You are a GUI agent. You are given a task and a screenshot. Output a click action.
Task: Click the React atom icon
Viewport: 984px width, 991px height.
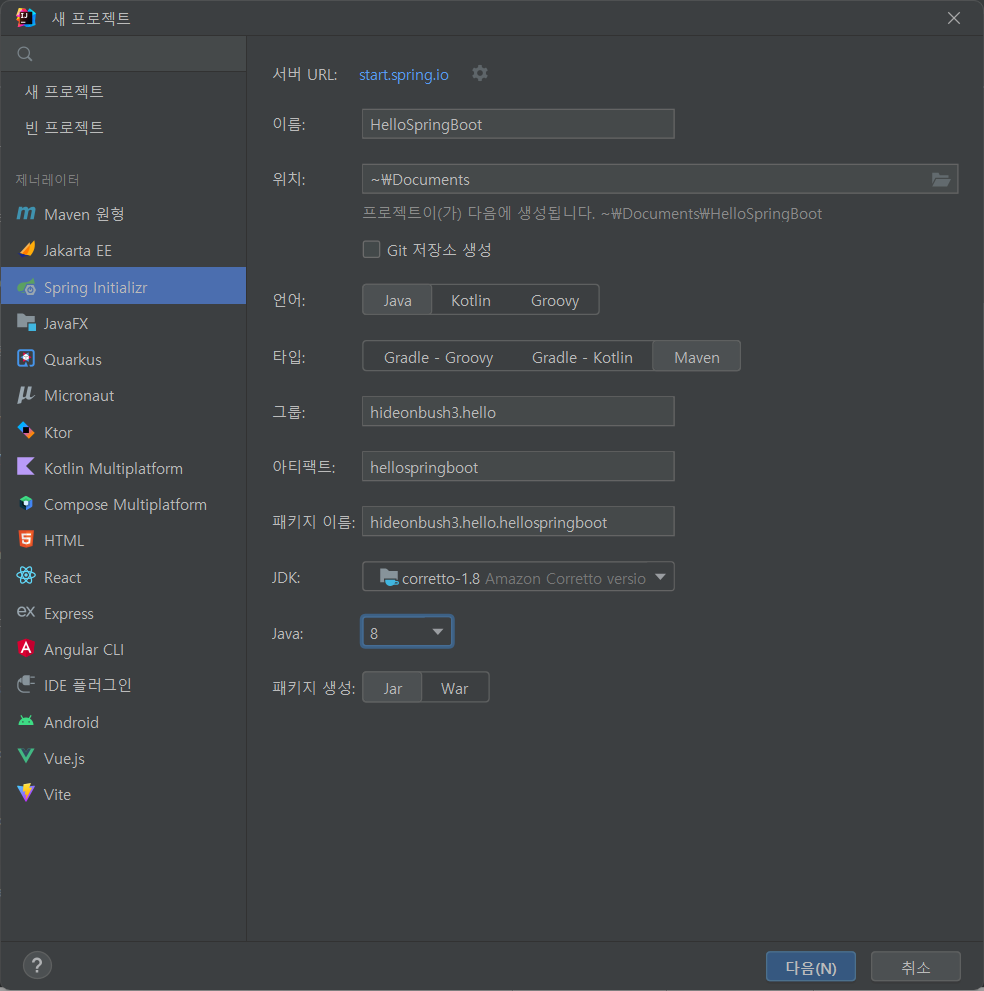26,576
